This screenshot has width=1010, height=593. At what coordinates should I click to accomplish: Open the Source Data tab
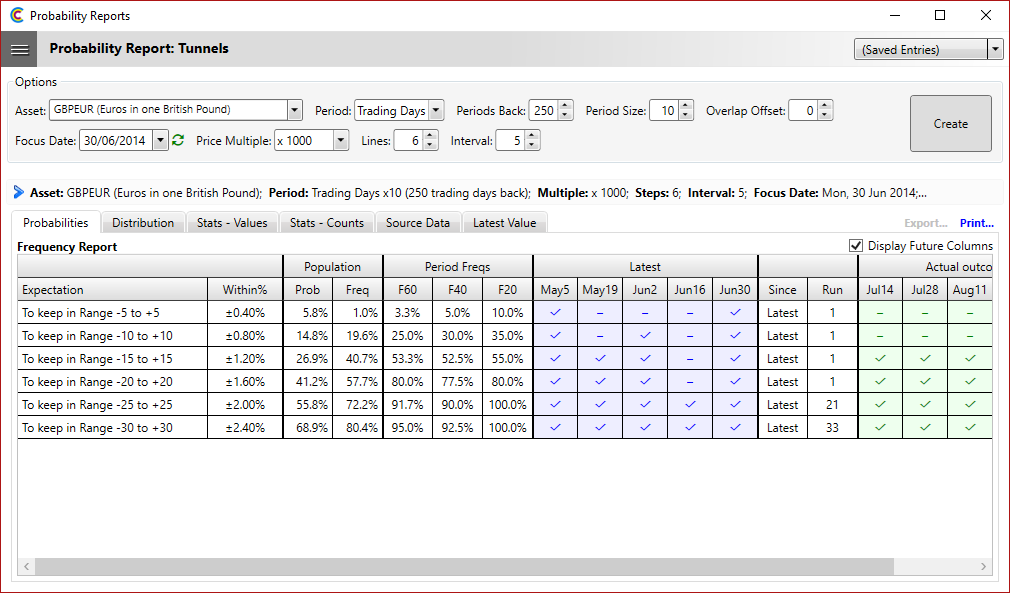point(417,223)
